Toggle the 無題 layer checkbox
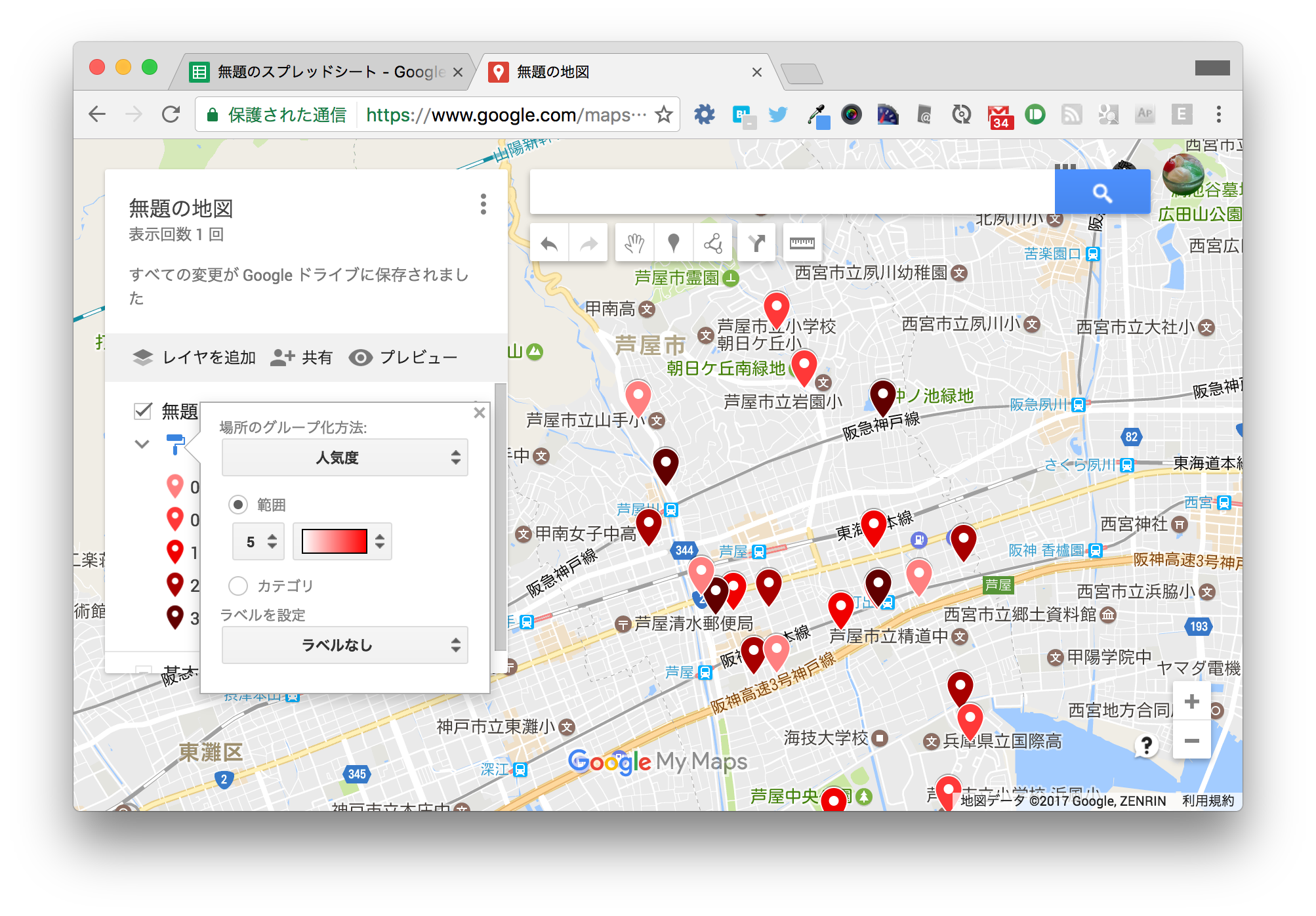This screenshot has height=916, width=1316. coord(143,411)
